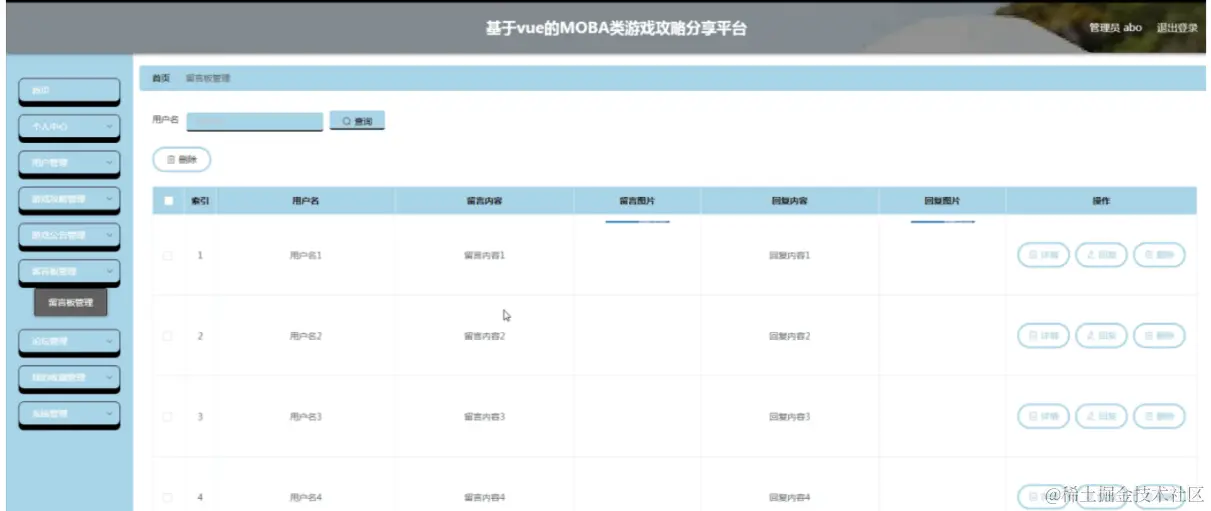Click 删除 button in row 用户名3
Viewport: 1211px width, 511px height.
click(1159, 416)
